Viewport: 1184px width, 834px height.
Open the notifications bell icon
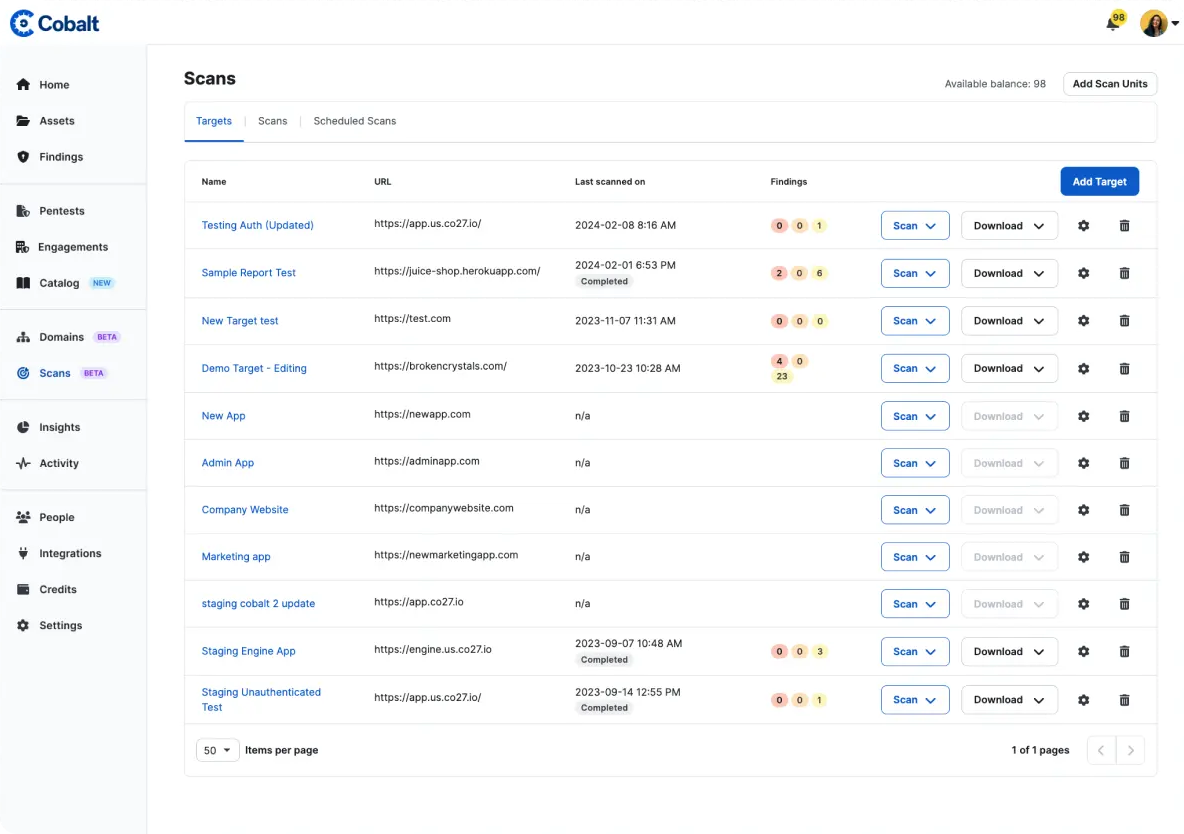pos(1113,23)
